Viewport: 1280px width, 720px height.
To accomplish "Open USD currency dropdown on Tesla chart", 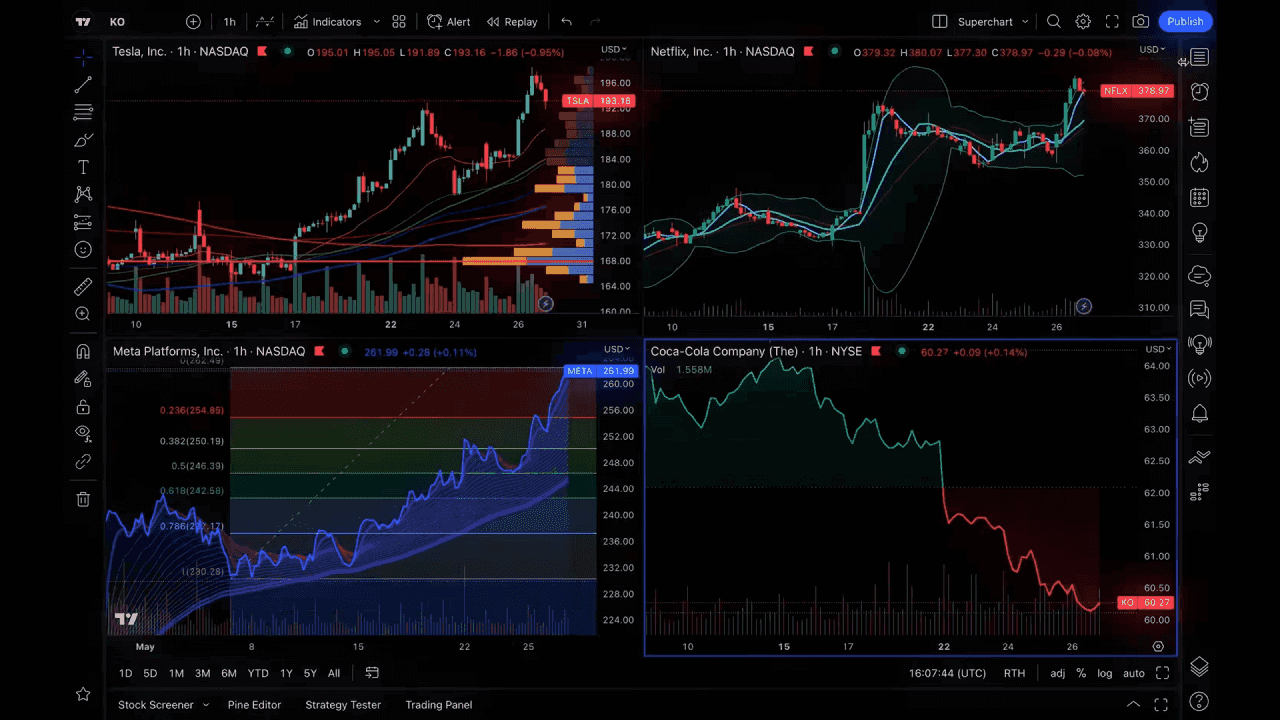I will (x=613, y=50).
